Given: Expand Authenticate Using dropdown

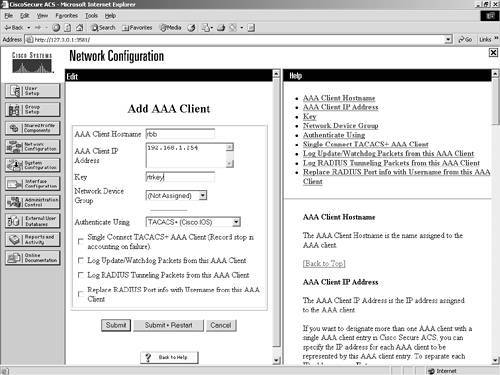Looking at the screenshot, I should tap(236, 222).
